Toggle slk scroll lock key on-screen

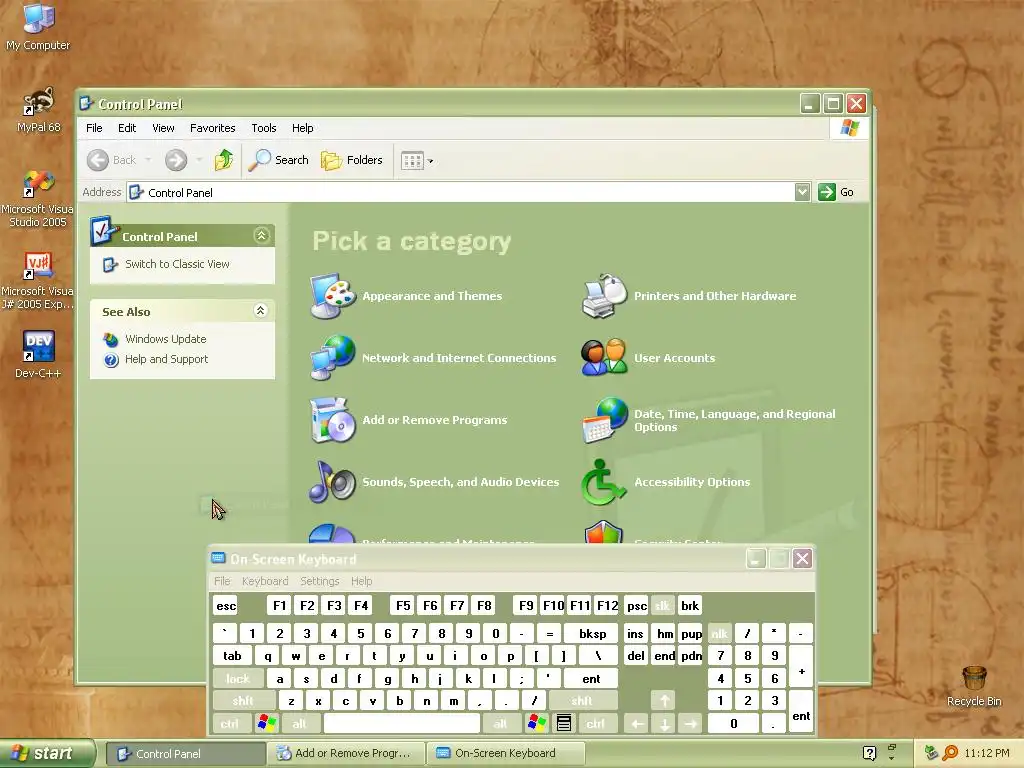point(662,605)
